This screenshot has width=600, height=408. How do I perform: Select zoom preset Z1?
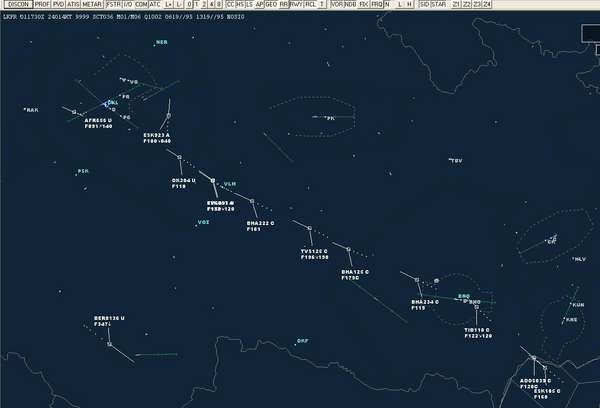click(x=456, y=5)
